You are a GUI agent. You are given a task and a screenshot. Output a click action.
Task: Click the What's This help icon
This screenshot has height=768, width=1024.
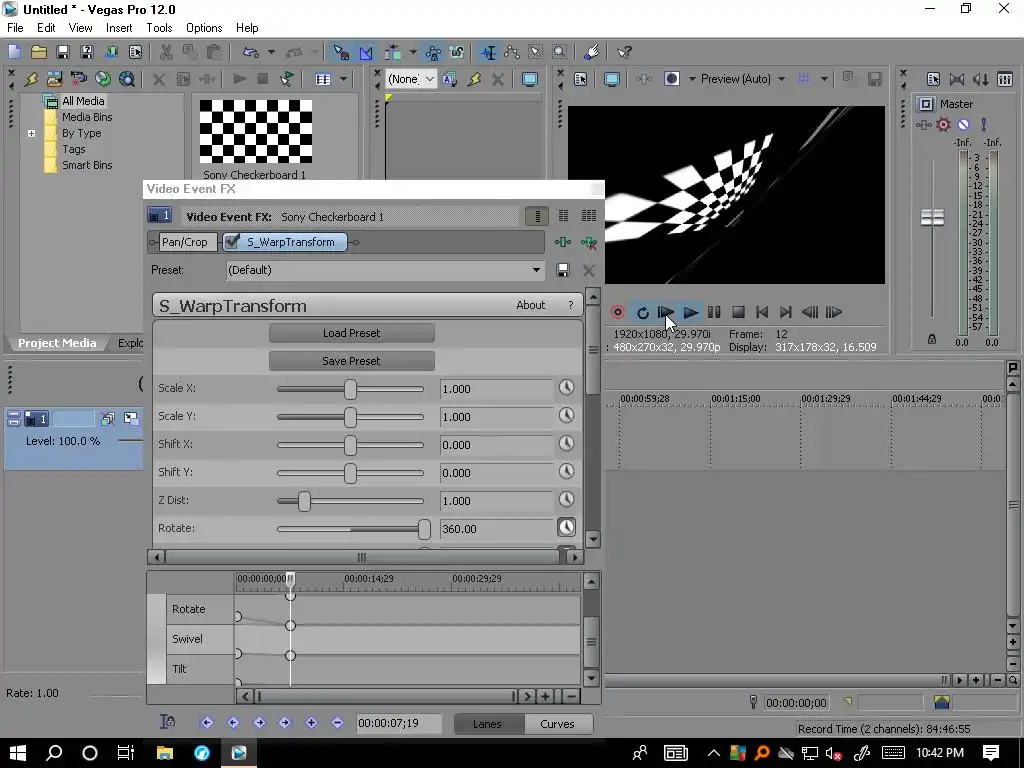tap(624, 52)
